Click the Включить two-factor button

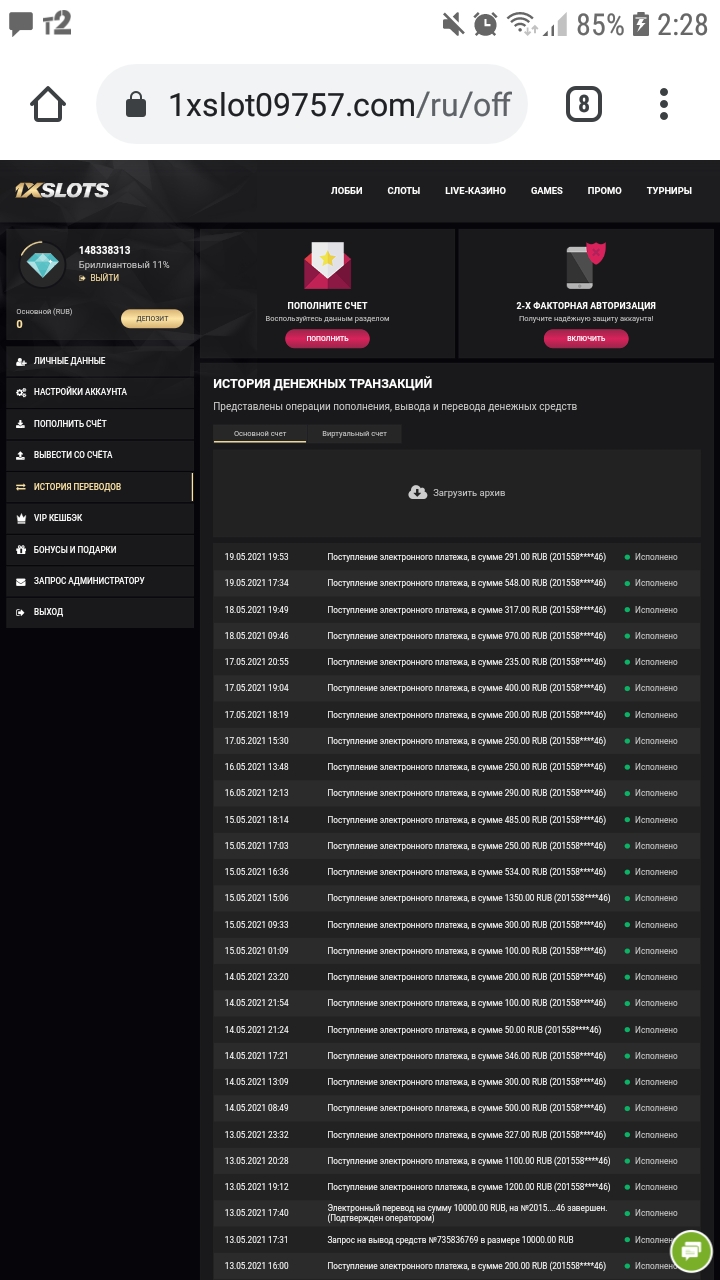(586, 339)
